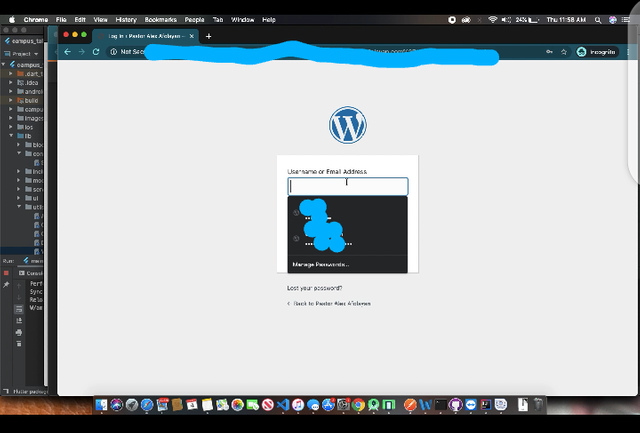Open Google Chrome from the Dock
640x433 pixels.
[x=358, y=405]
